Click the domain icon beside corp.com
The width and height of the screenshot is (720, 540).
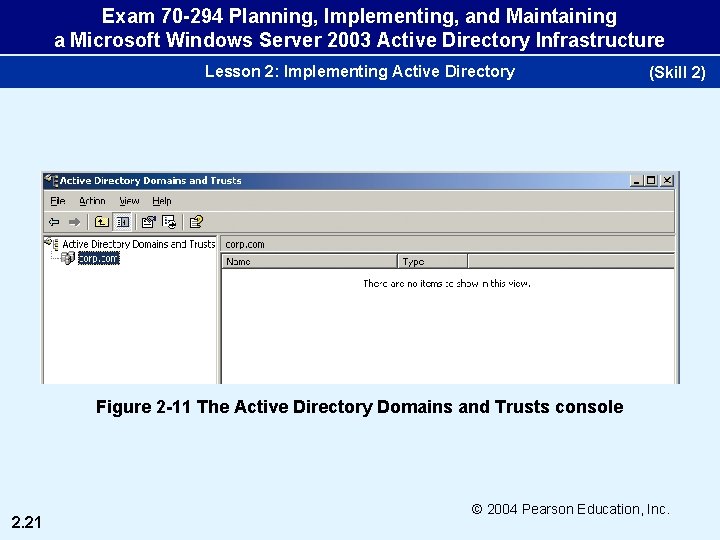(x=68, y=259)
